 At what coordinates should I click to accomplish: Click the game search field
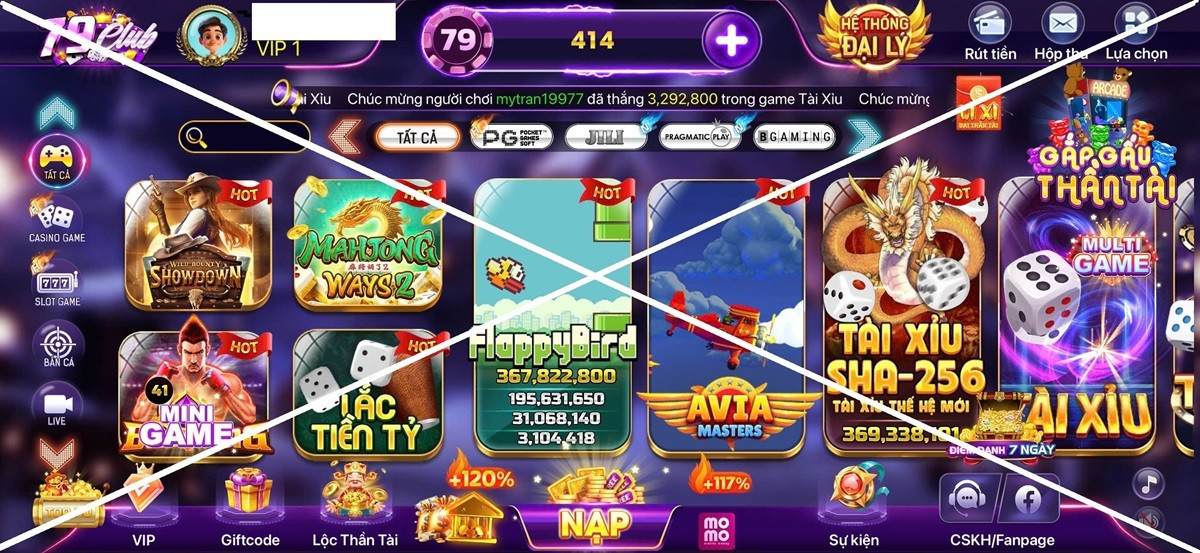point(245,137)
